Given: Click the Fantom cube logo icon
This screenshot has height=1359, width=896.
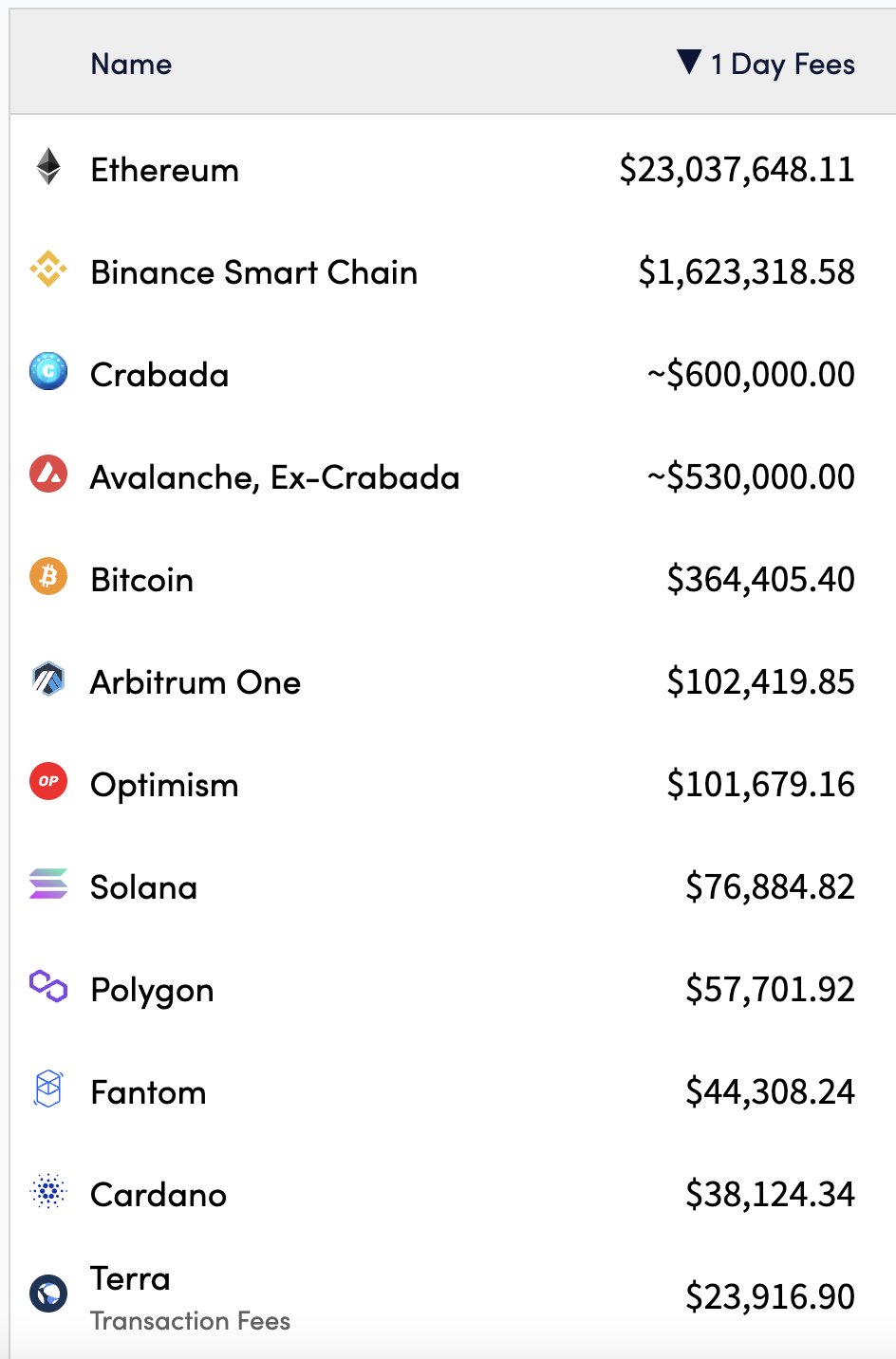Looking at the screenshot, I should click(48, 1089).
